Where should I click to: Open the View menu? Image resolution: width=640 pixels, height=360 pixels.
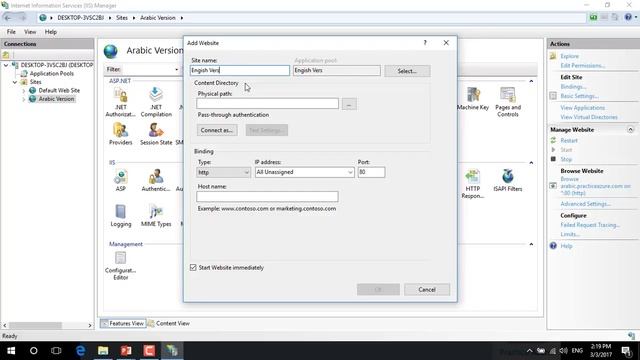point(30,31)
